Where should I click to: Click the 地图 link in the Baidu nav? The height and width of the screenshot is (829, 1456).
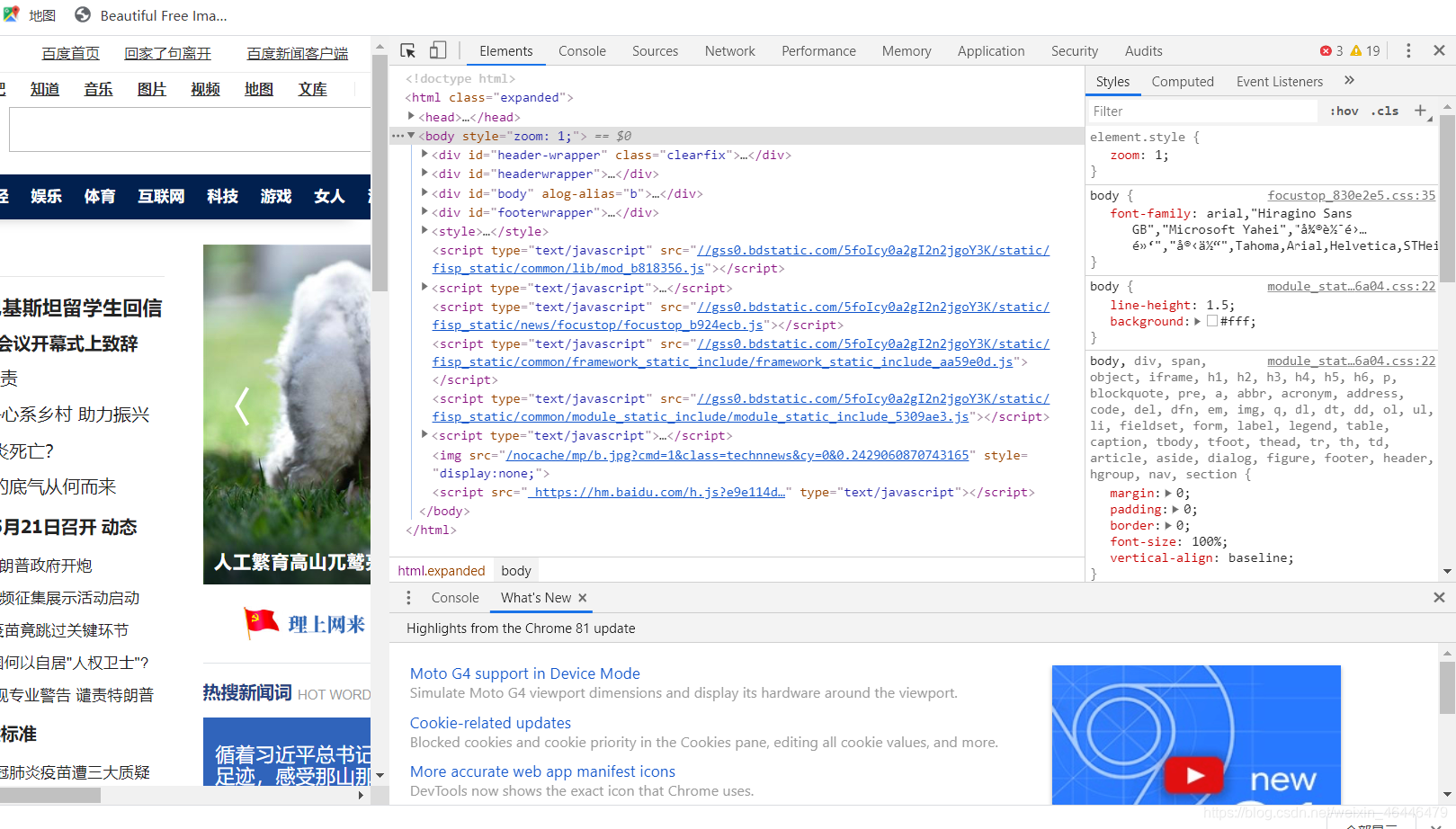click(x=259, y=89)
